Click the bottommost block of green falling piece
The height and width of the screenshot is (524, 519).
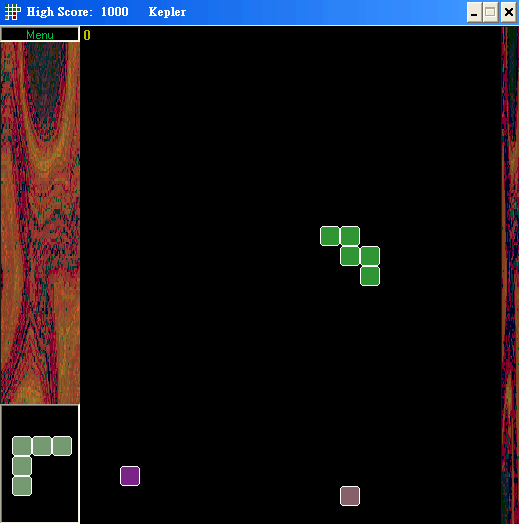coord(370,276)
